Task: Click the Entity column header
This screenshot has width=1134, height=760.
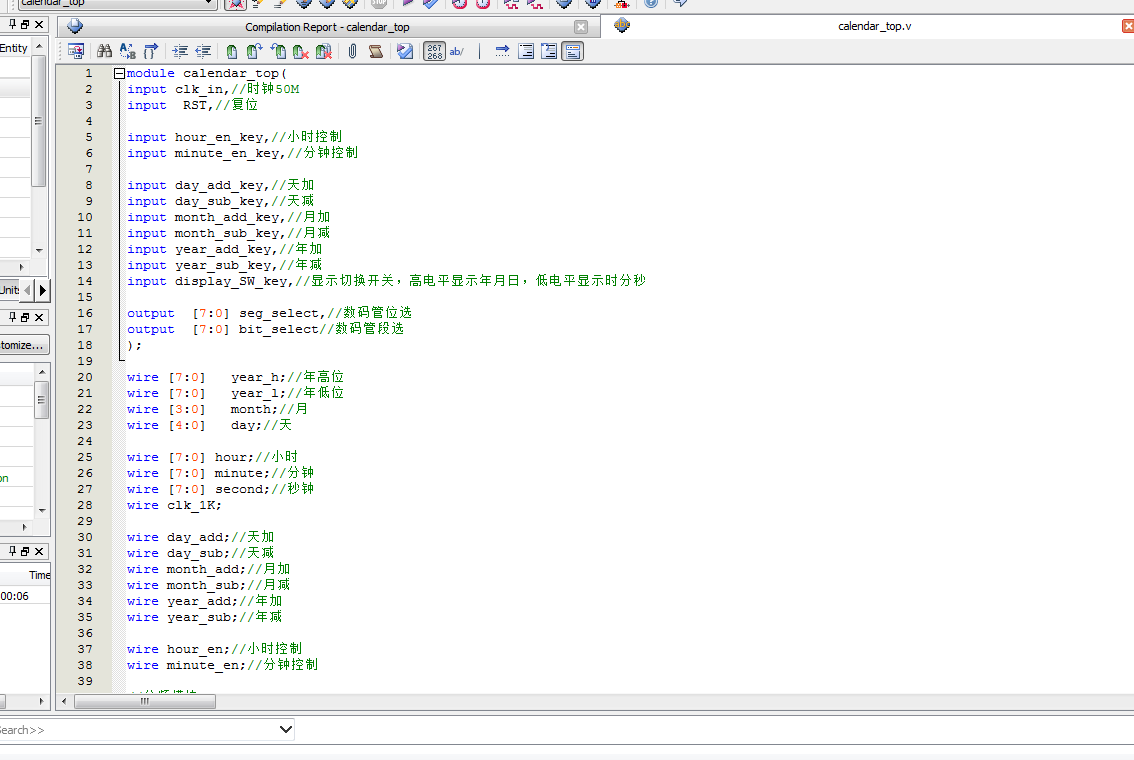Action: (x=14, y=48)
